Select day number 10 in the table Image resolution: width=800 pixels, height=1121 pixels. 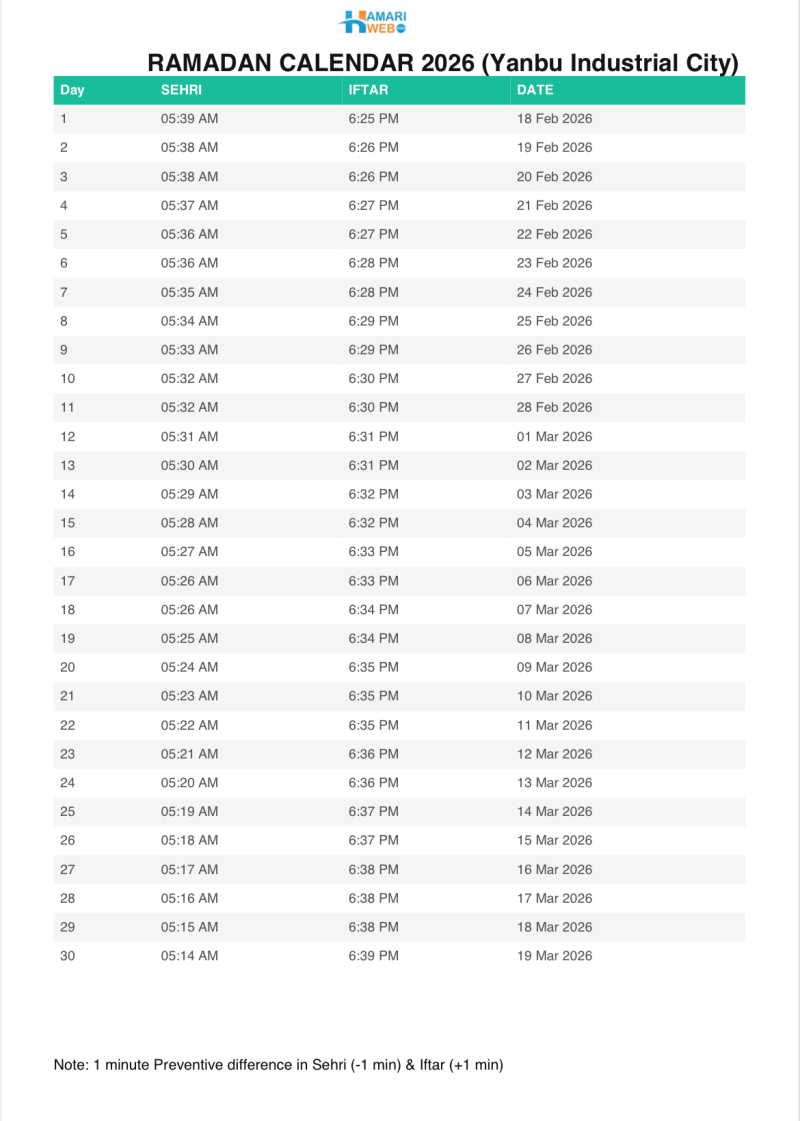[68, 379]
